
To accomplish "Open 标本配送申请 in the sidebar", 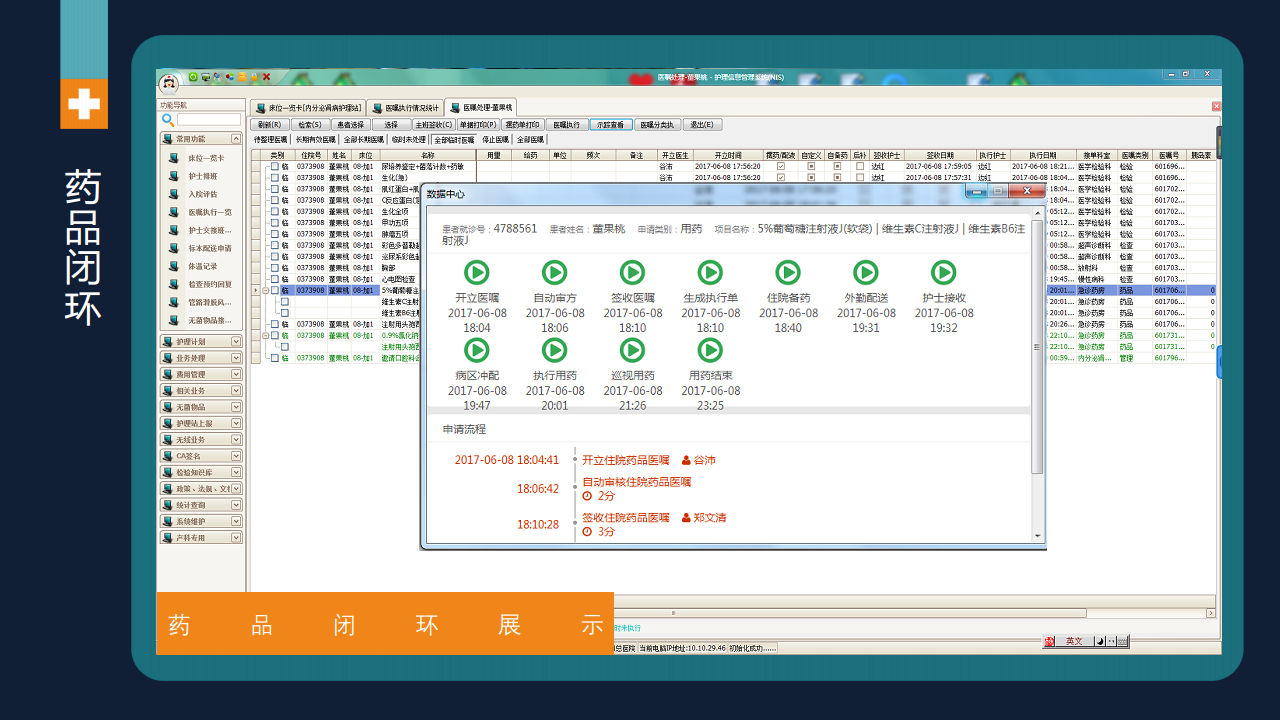I will click(210, 248).
